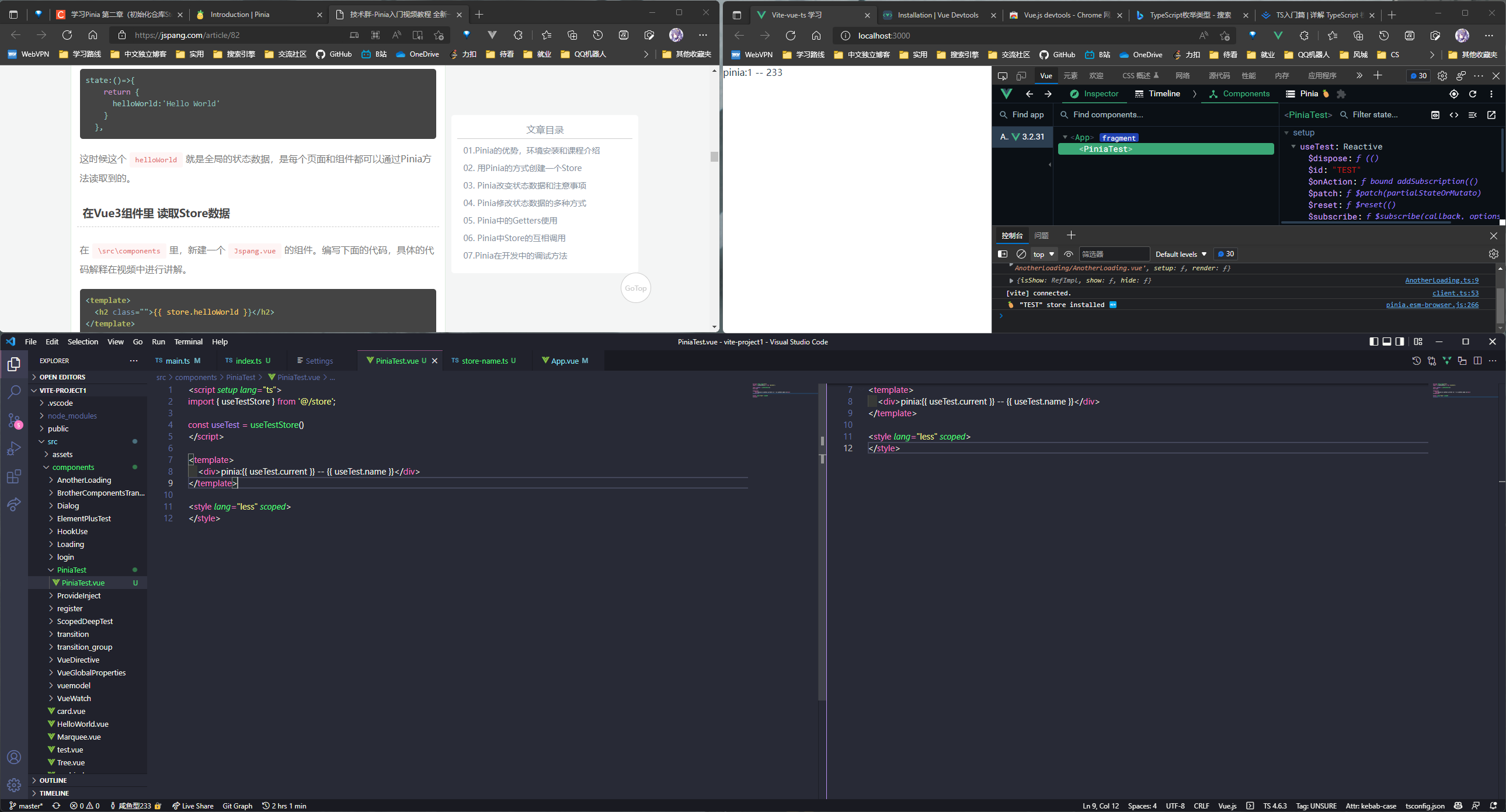Open AnotherLoading.ts:9 source link
Viewport: 1506px width, 812px height.
tap(1442, 280)
